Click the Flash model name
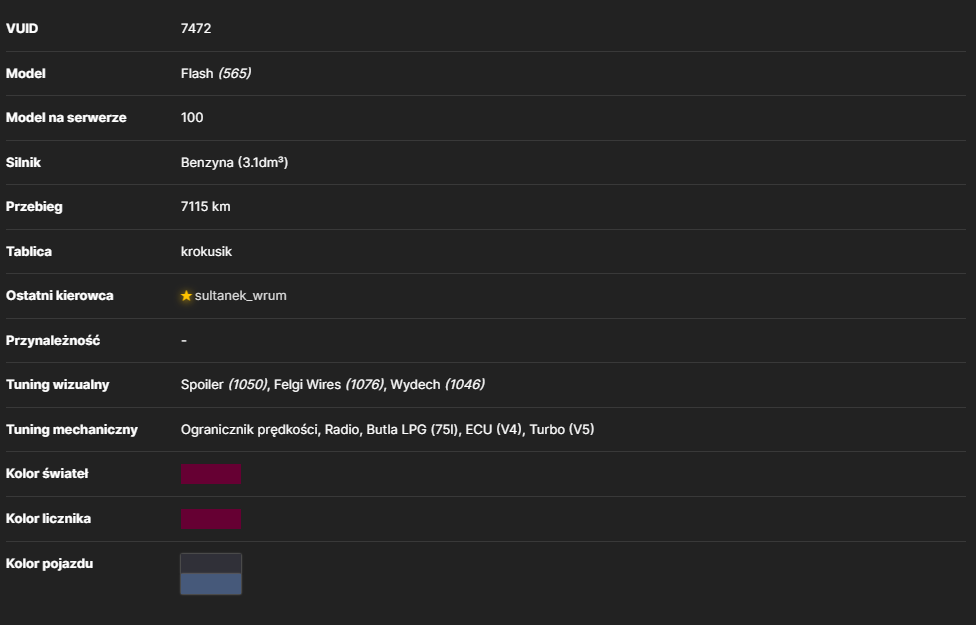The image size is (976, 625). 197,73
